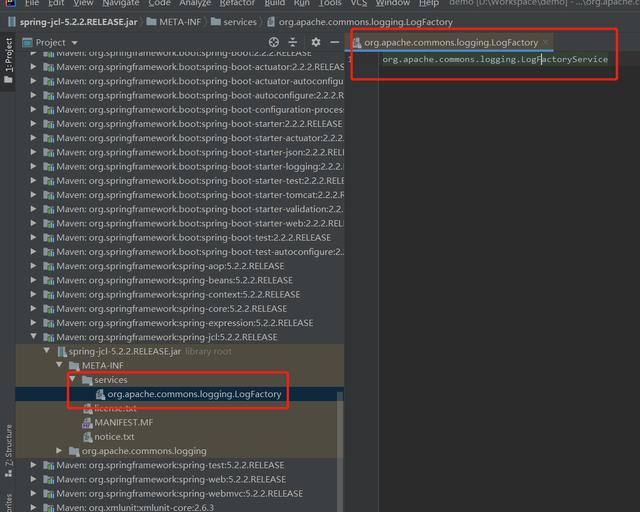This screenshot has width=640, height=512.
Task: Select Maven spring-boot-starter-logging row
Action: click(x=180, y=166)
